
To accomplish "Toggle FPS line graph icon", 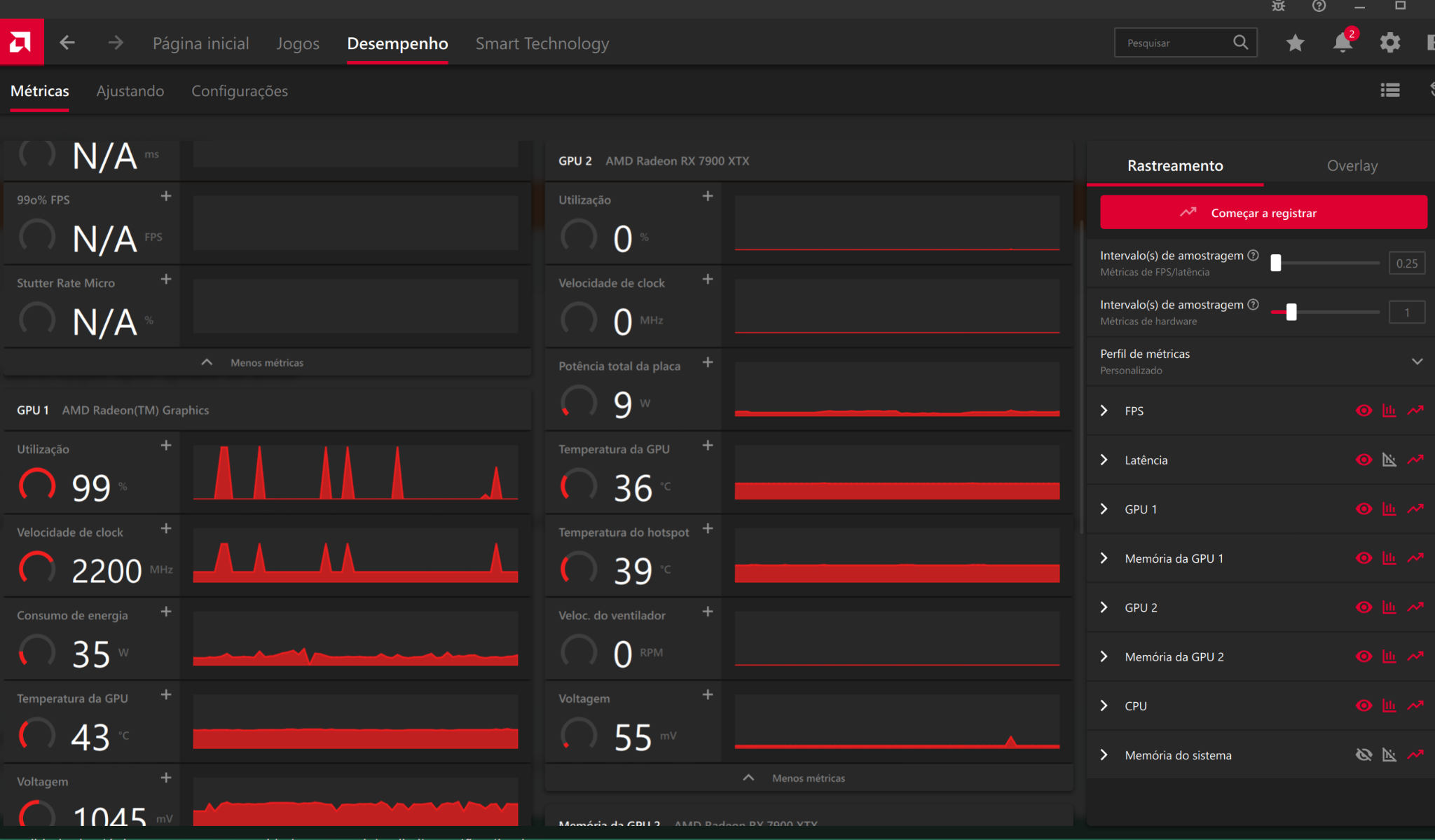I will [x=1415, y=411].
